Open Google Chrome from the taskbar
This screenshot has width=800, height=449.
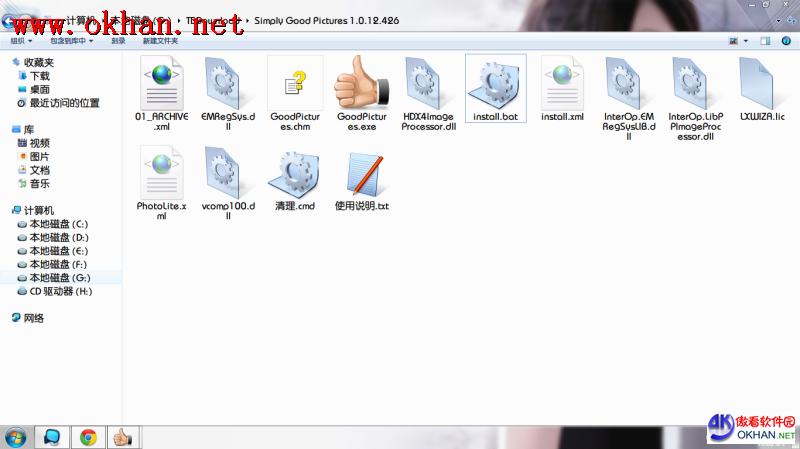[x=88, y=437]
